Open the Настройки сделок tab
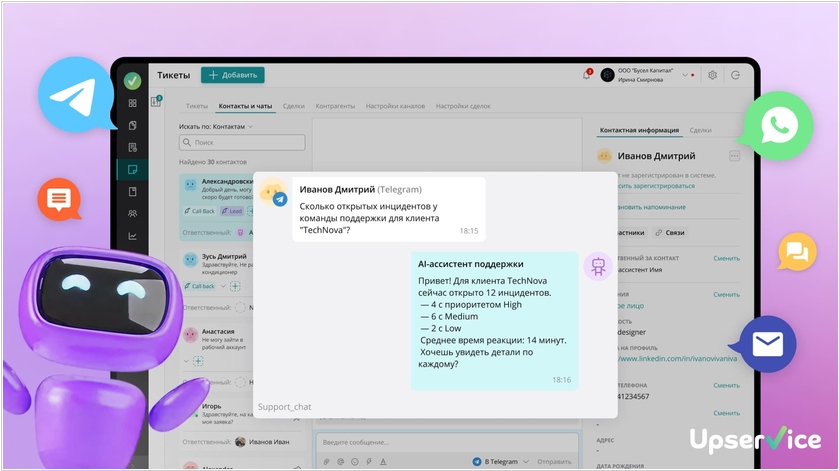The height and width of the screenshot is (471, 840). pos(463,106)
